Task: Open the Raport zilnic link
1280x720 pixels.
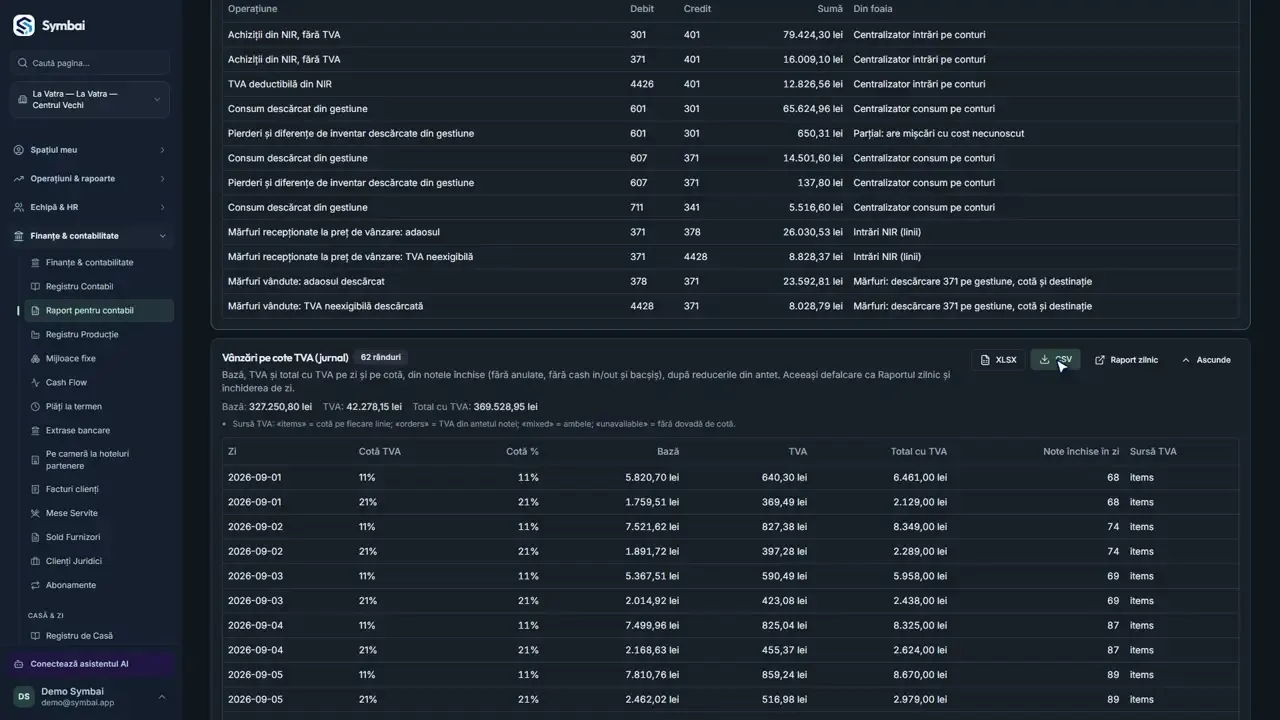Action: pos(1126,360)
